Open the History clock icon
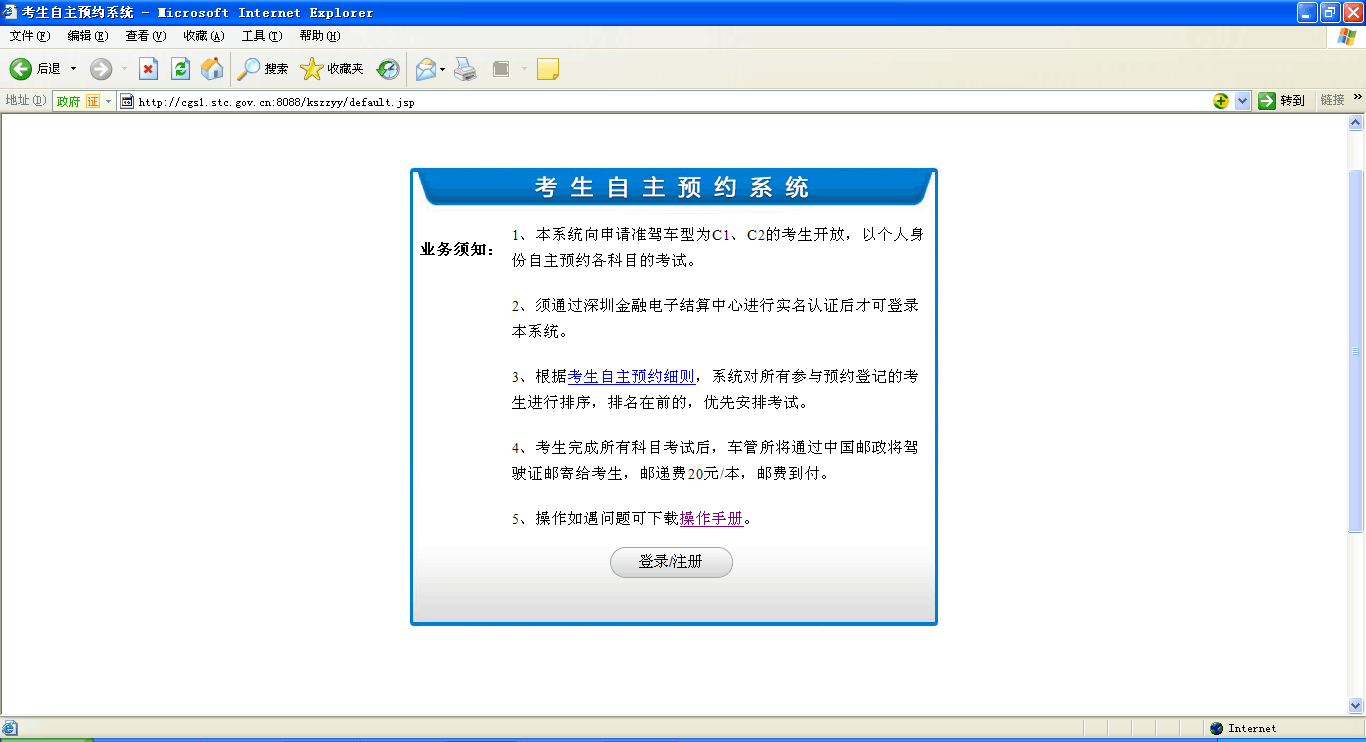 coord(388,69)
